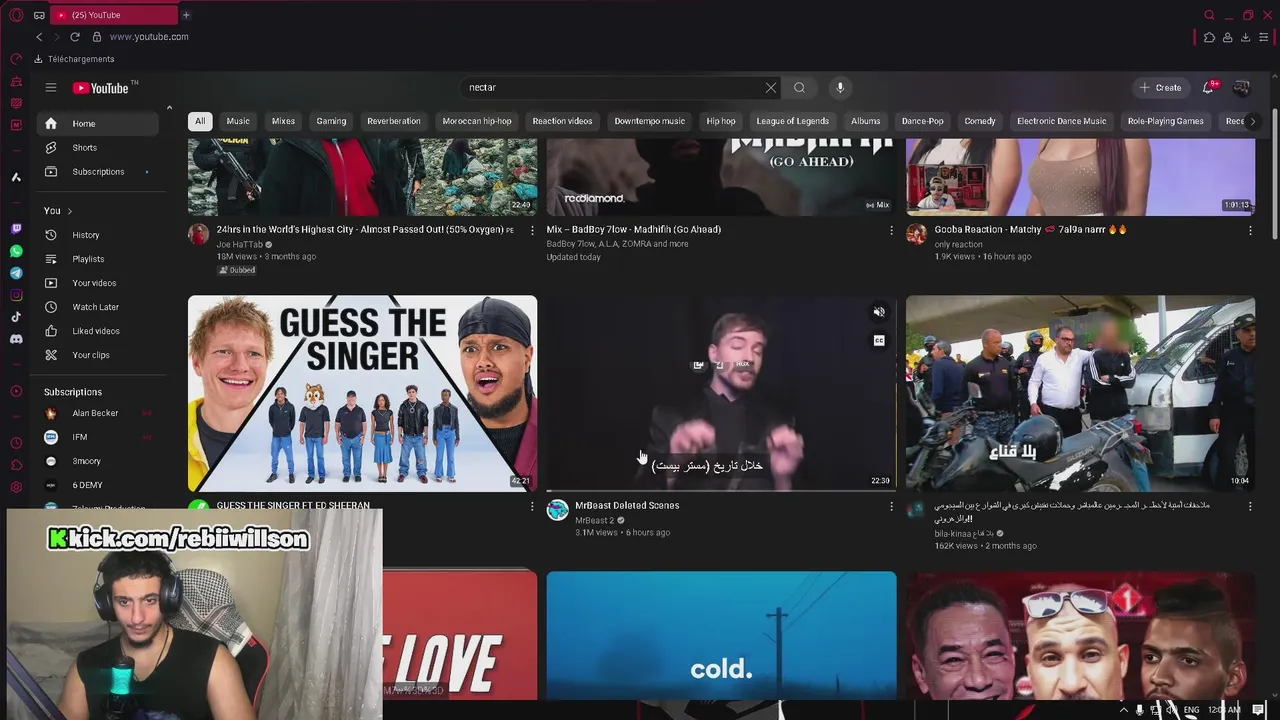The height and width of the screenshot is (720, 1280).
Task: Open the Guess The Singer thumbnail
Action: coord(362,393)
